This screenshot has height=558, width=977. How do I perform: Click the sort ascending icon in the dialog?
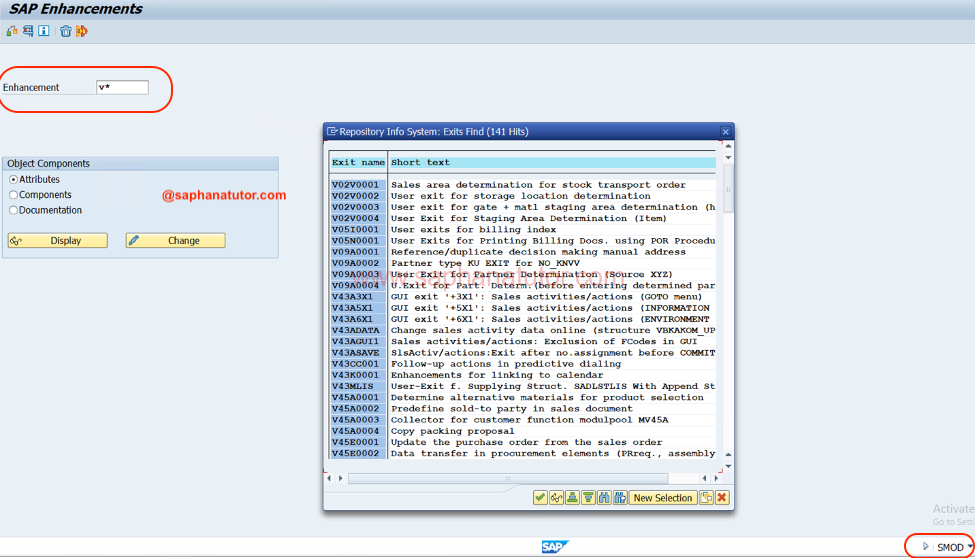572,498
